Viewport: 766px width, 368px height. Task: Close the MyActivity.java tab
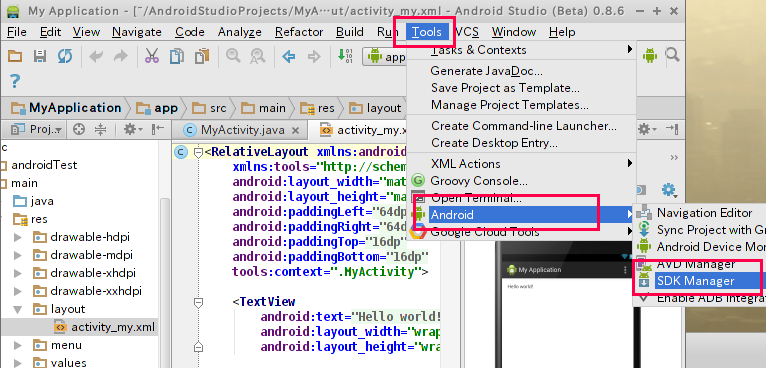[x=295, y=130]
